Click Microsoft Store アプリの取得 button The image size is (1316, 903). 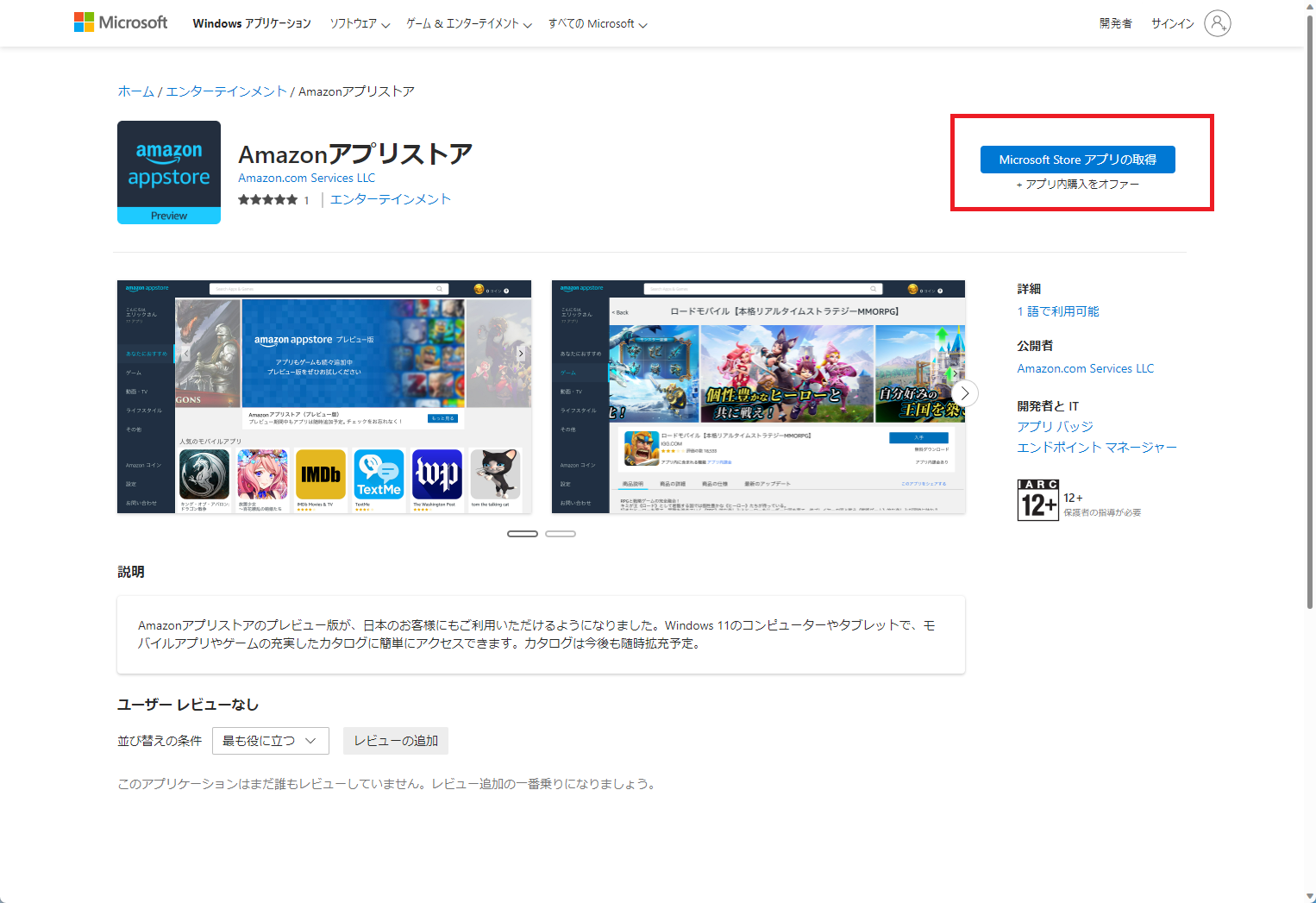click(x=1078, y=160)
